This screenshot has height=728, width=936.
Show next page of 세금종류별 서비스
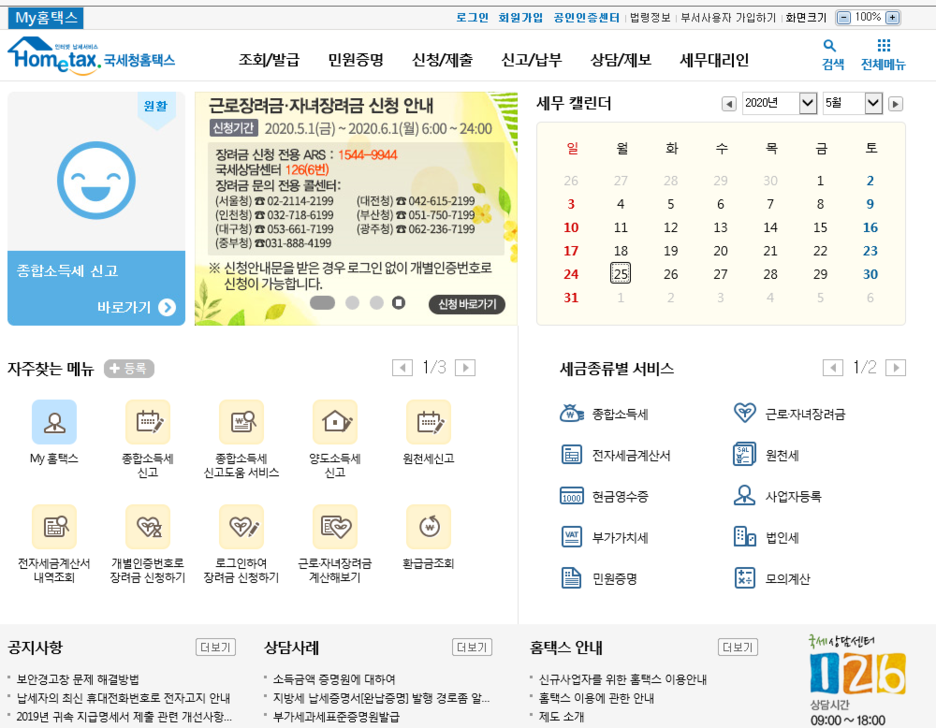pos(895,368)
